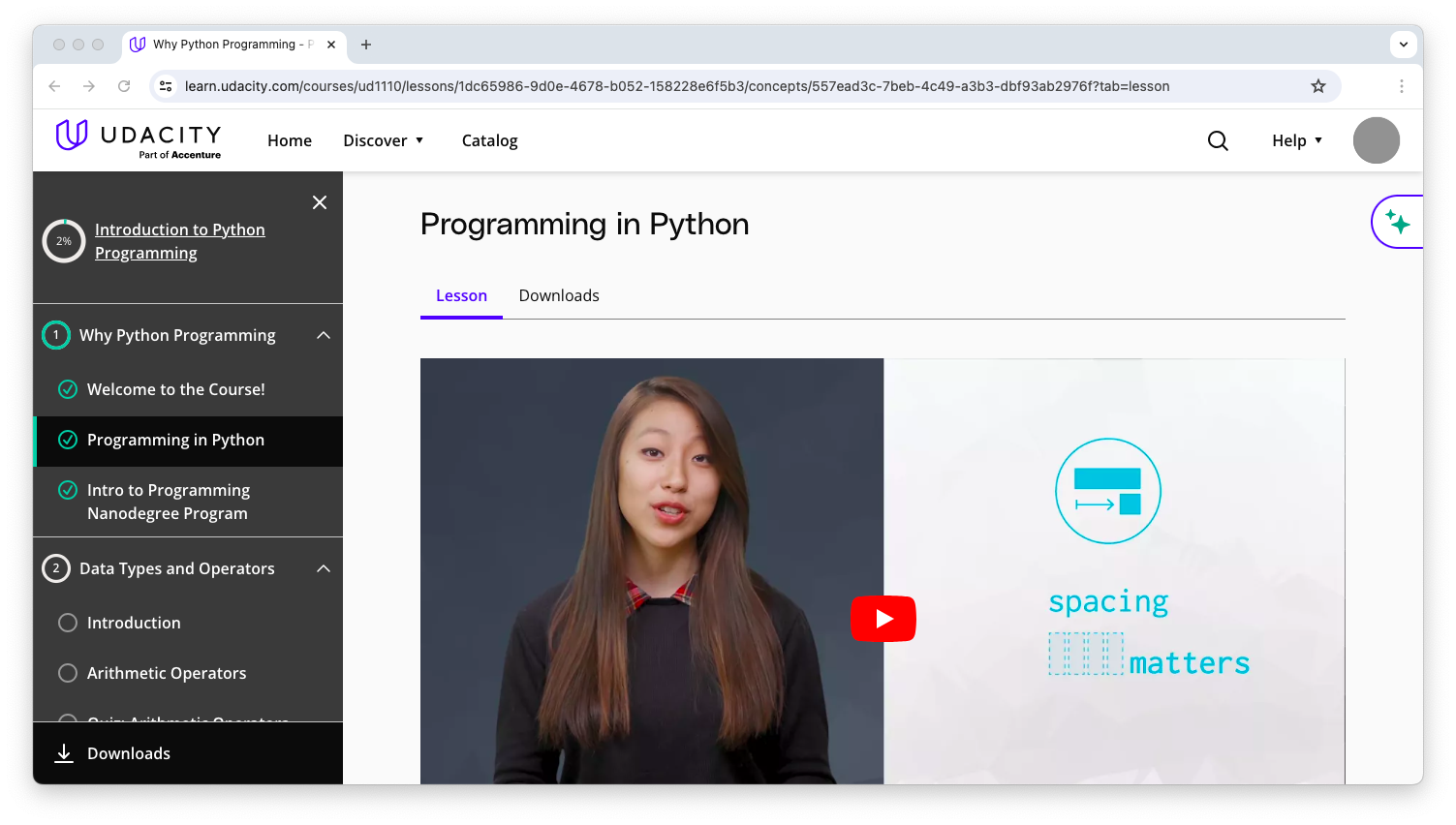Screen dimensions: 1456x825
Task: Navigate to the Catalog page
Action: (x=489, y=140)
